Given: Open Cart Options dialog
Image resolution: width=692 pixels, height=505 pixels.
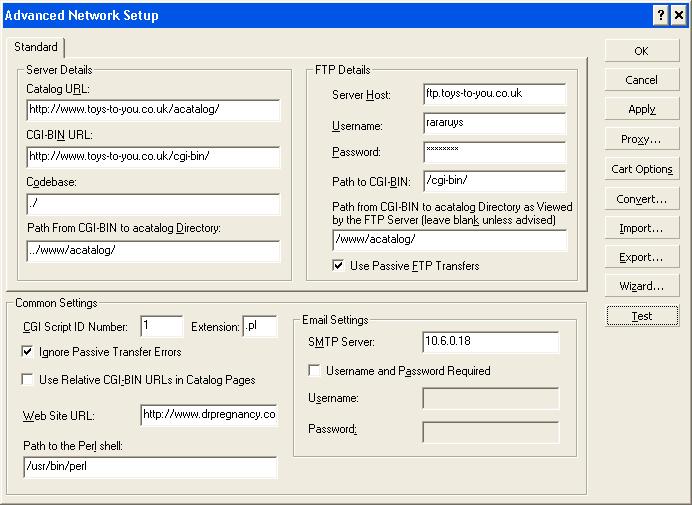Looking at the screenshot, I should (641, 169).
